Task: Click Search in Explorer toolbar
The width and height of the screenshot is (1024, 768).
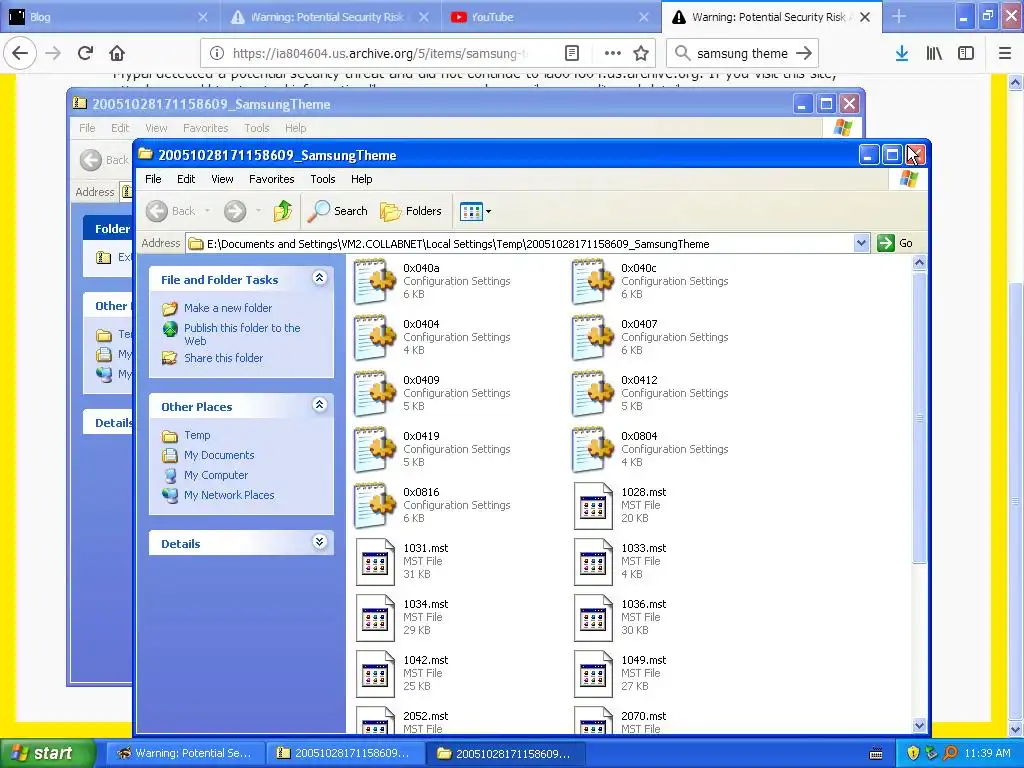Action: [x=338, y=211]
